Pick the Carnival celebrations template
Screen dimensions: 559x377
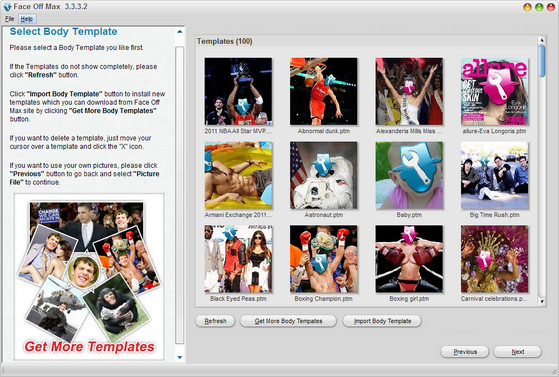pyautogui.click(x=494, y=259)
